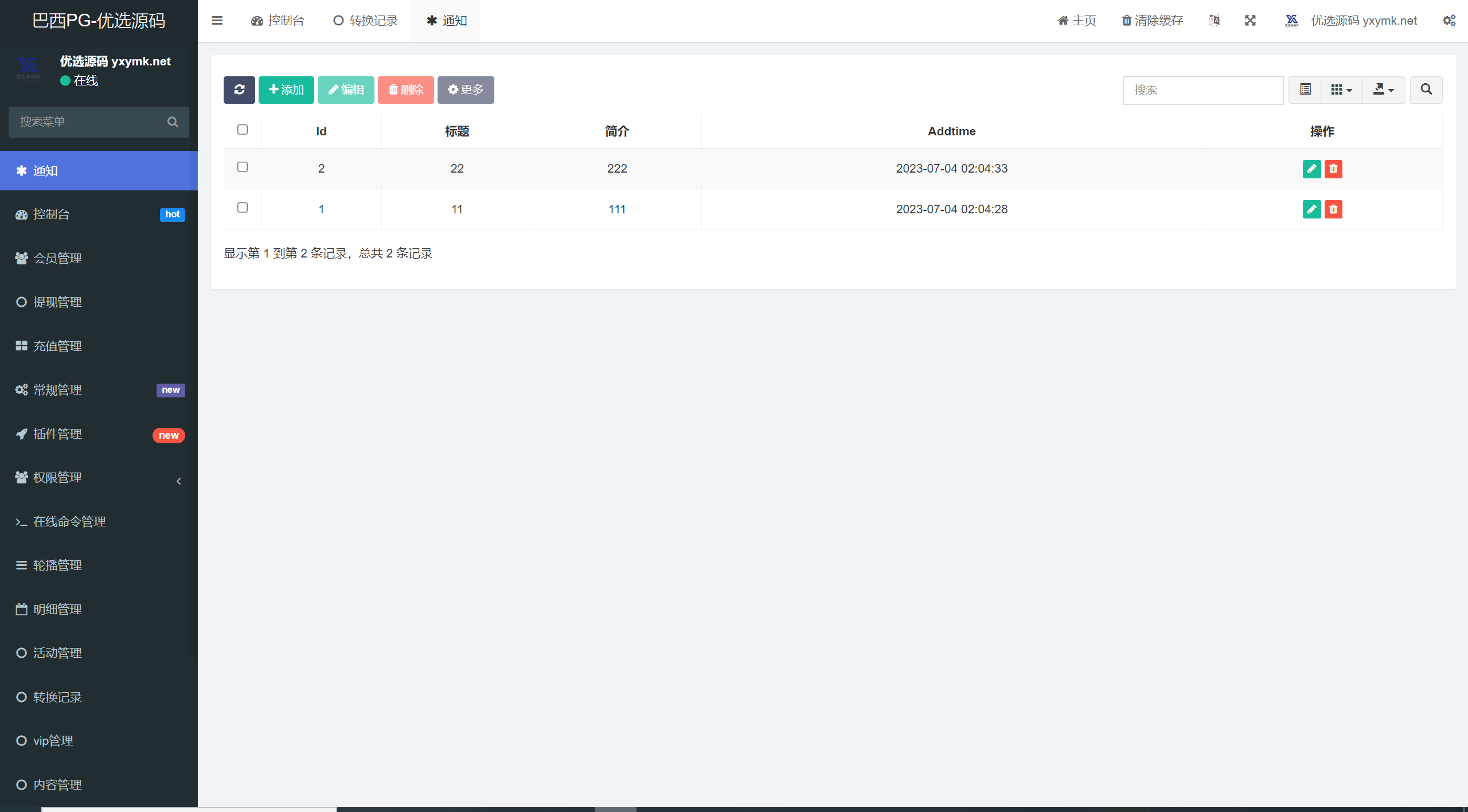Open the export data dropdown
Image resolution: width=1468 pixels, height=812 pixels.
click(x=1383, y=90)
